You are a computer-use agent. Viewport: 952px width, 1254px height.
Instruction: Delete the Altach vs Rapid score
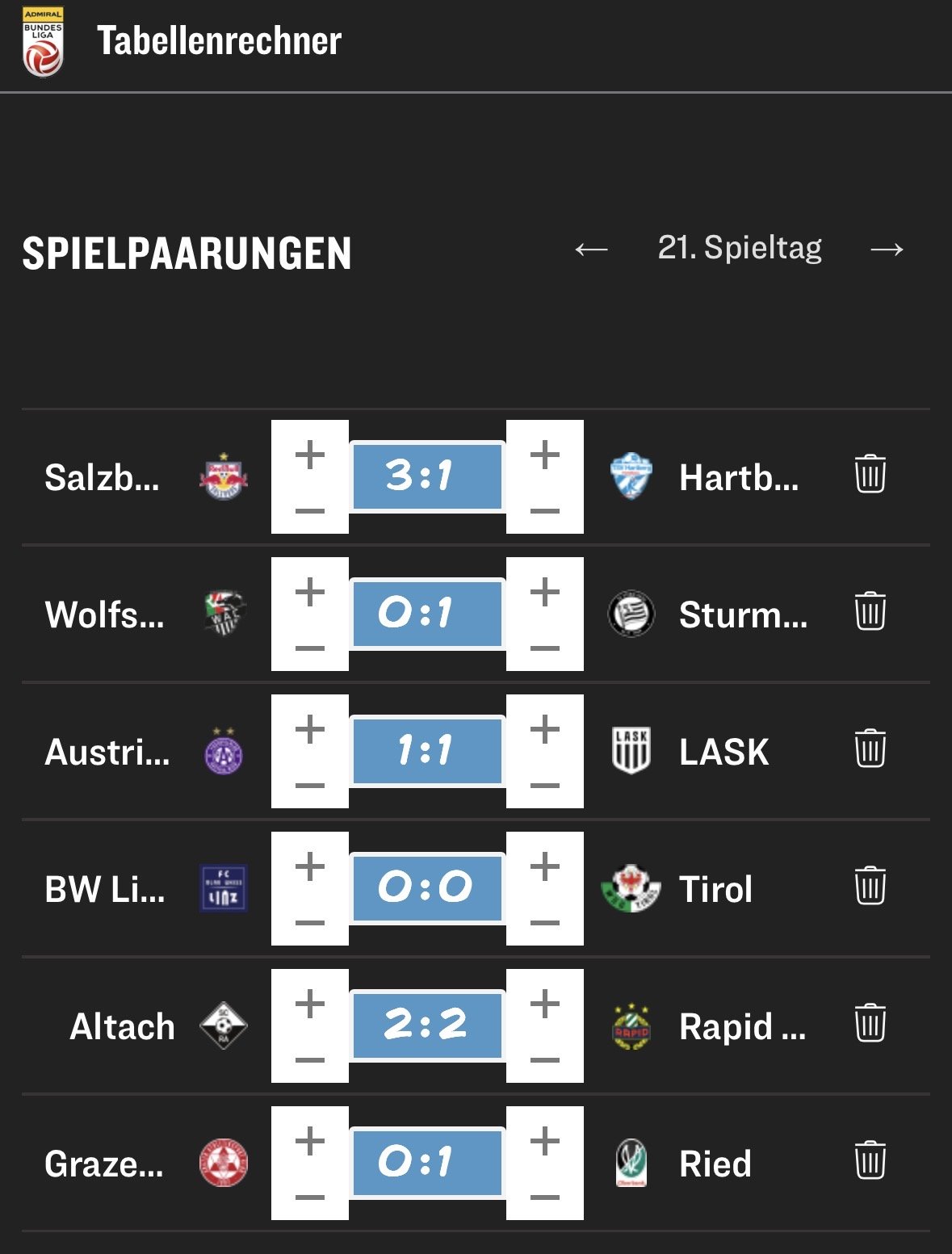click(870, 1023)
